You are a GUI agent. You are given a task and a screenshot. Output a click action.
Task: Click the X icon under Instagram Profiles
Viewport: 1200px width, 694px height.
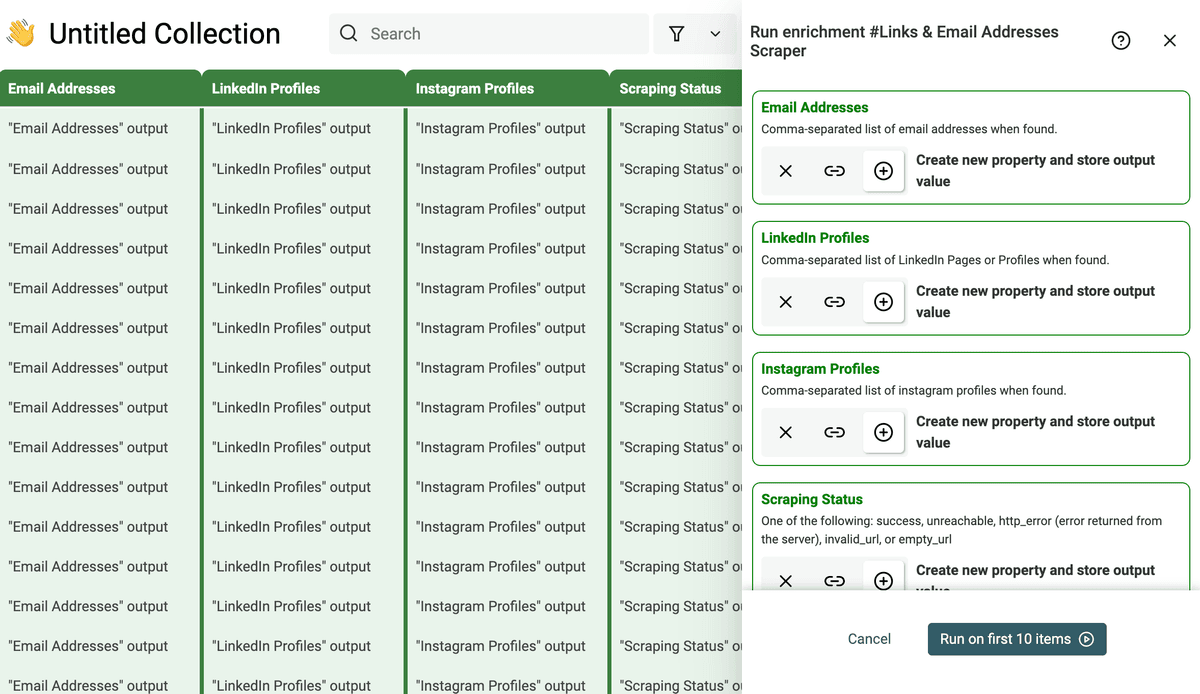786,433
